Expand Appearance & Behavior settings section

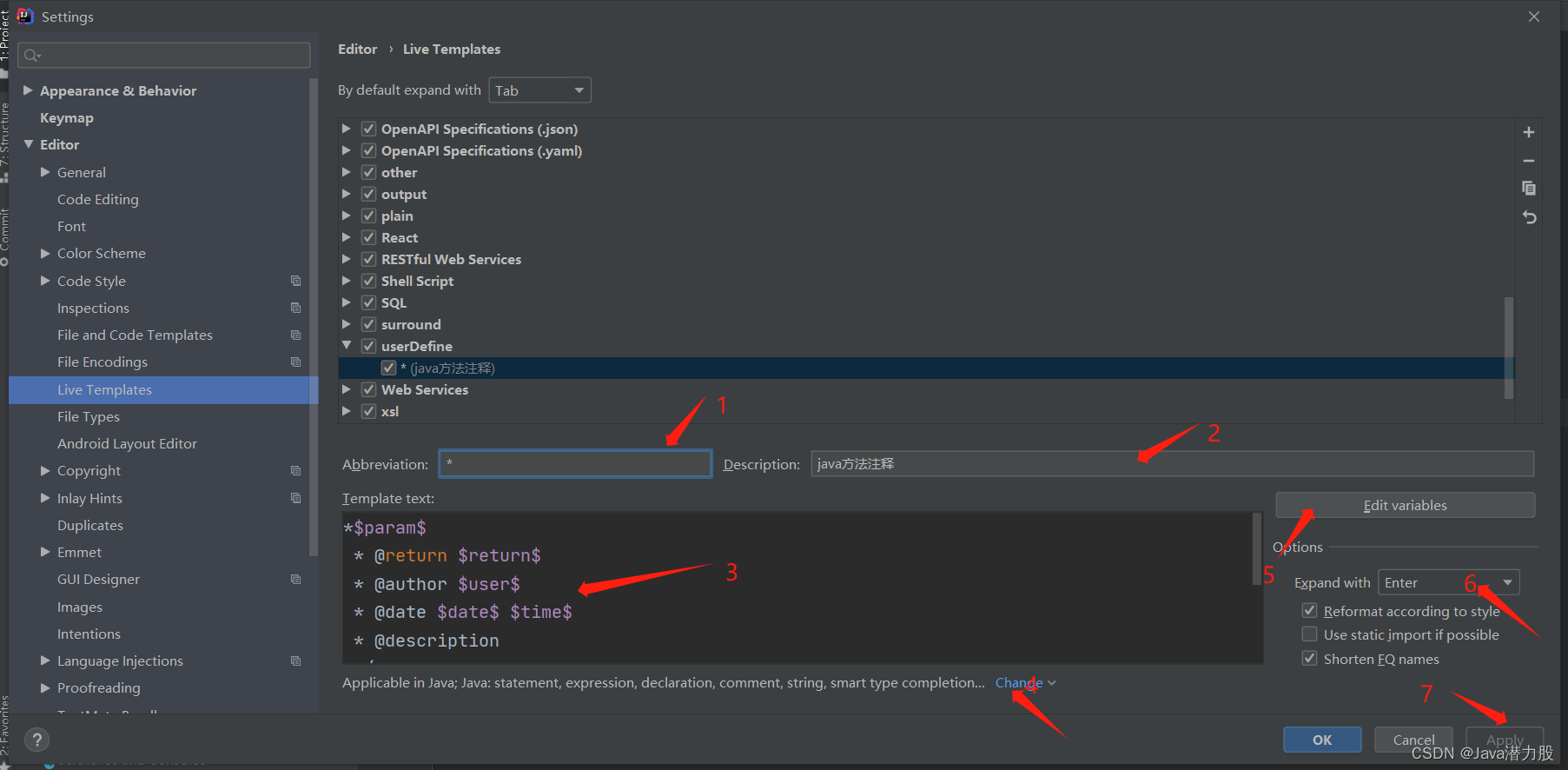28,90
